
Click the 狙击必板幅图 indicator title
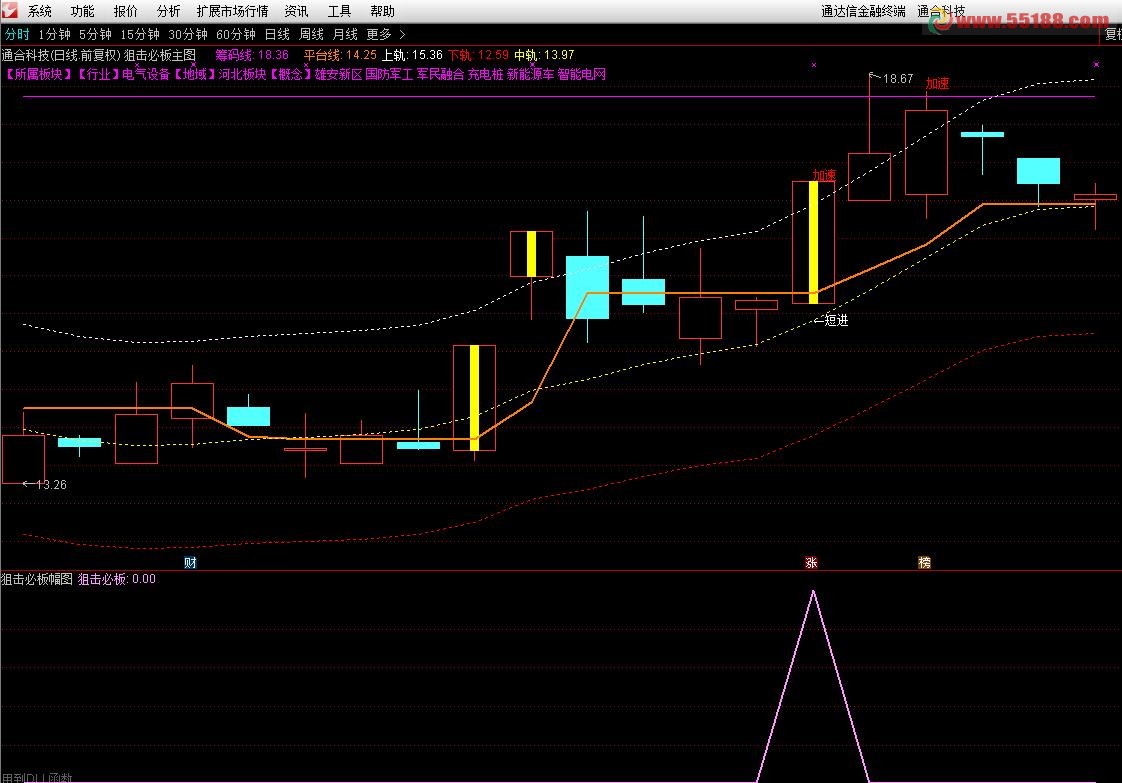(37, 579)
